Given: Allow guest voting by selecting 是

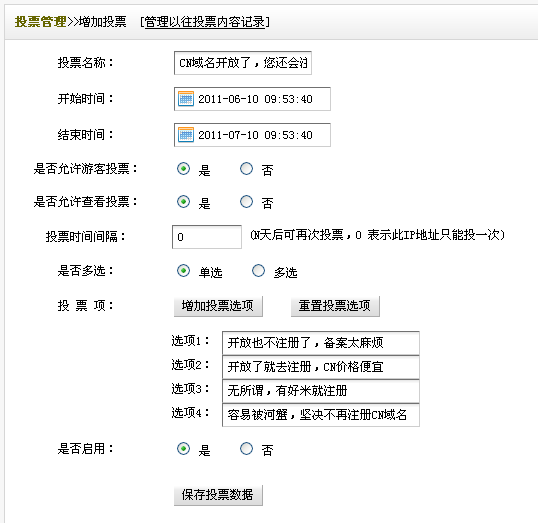Looking at the screenshot, I should point(183,168).
